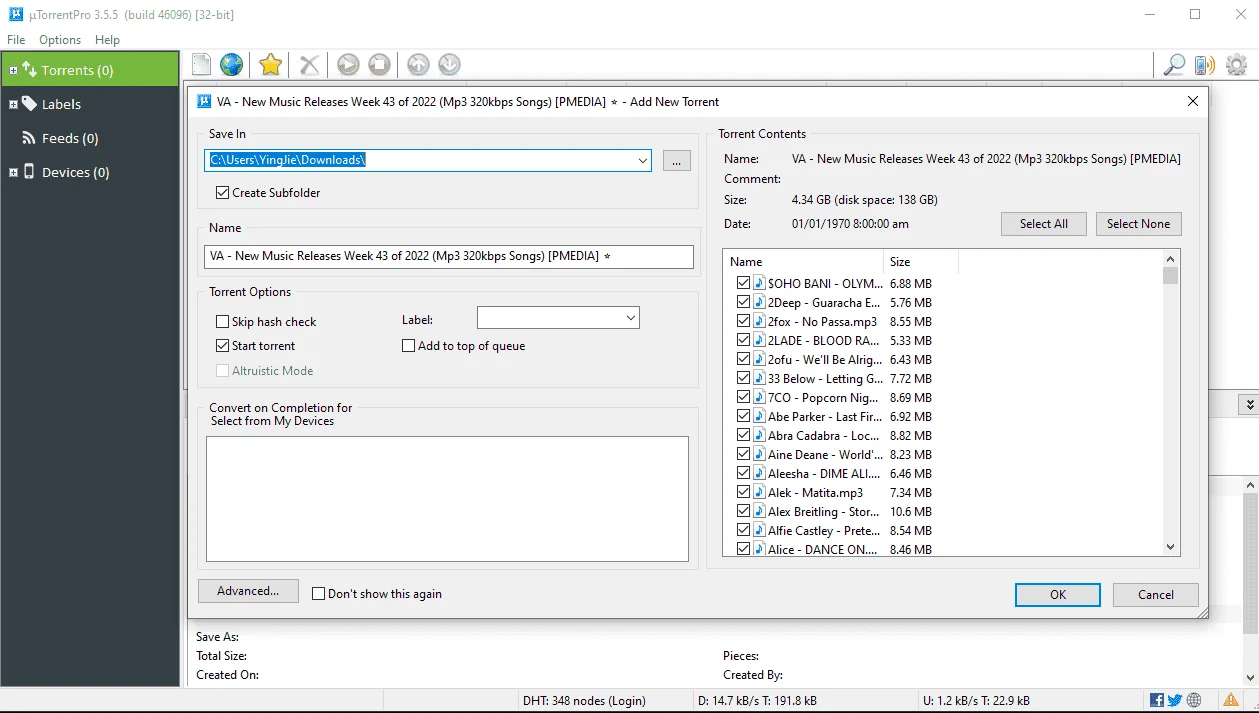This screenshot has height=713, width=1259.
Task: Click the music file icon beside 2fox - No Passa.mp3
Action: tap(759, 321)
